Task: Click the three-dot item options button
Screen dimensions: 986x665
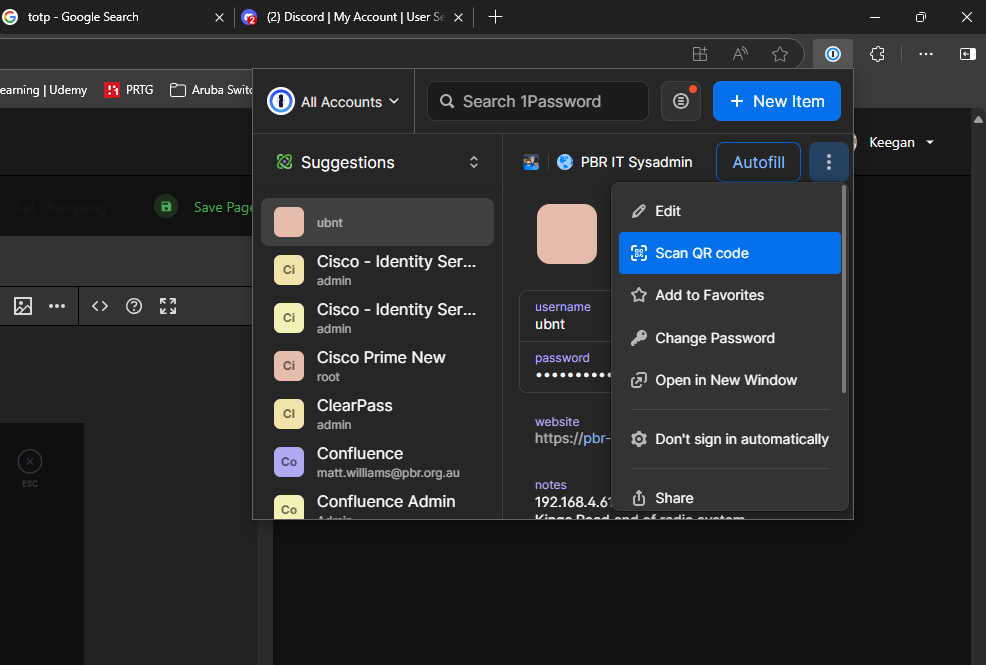Action: coord(829,162)
